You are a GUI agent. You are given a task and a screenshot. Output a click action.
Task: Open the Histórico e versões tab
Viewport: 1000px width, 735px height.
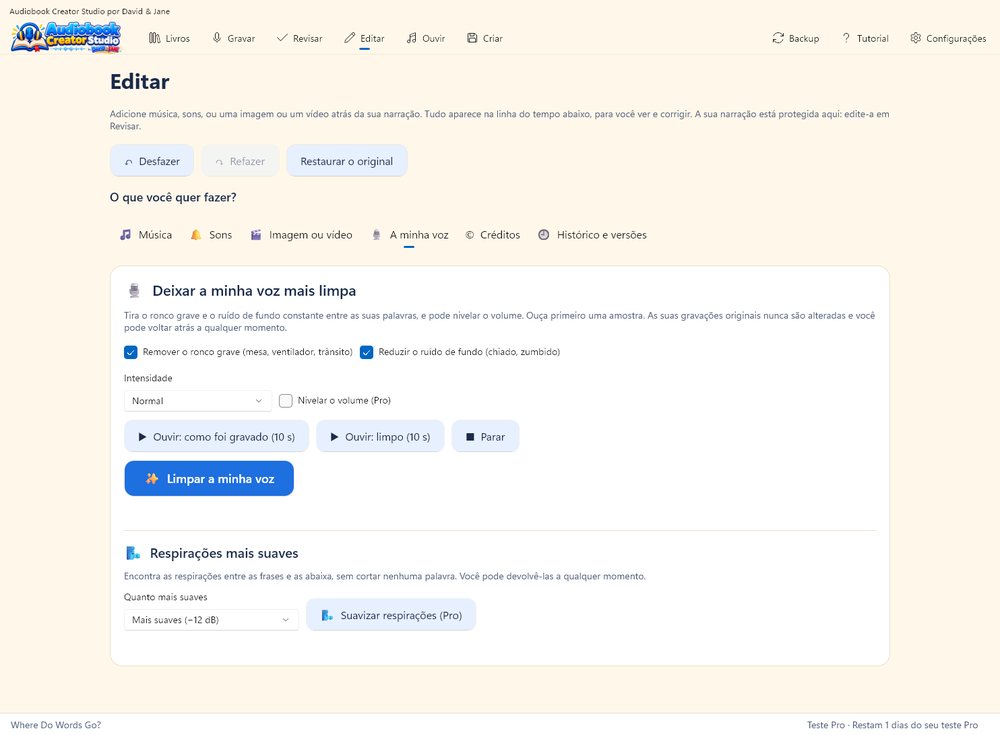(x=592, y=235)
